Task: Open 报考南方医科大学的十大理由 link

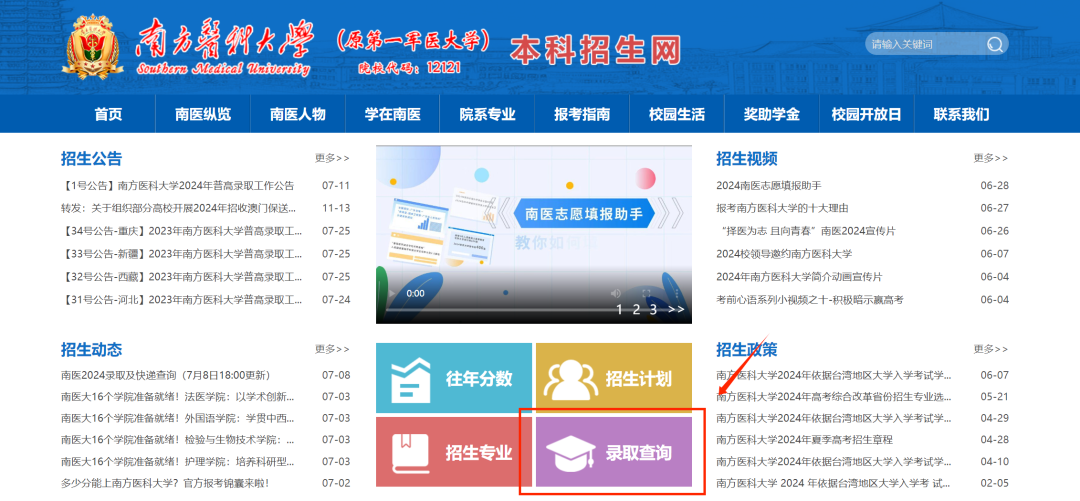Action: 782,208
